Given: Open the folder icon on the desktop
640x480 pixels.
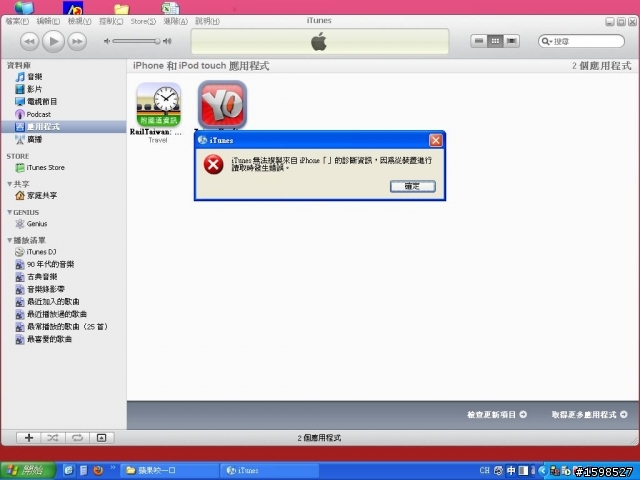Looking at the screenshot, I should (122, 8).
